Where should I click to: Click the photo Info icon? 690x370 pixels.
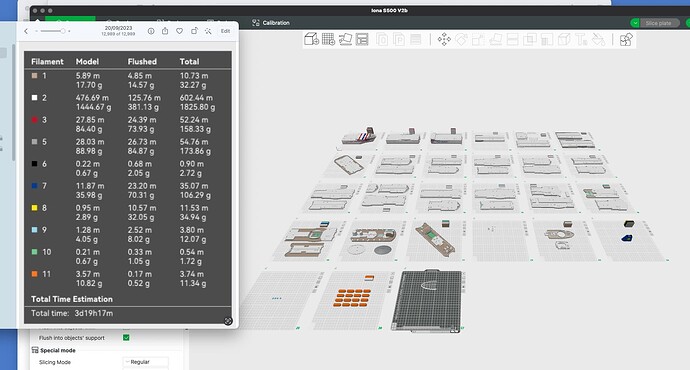click(151, 31)
